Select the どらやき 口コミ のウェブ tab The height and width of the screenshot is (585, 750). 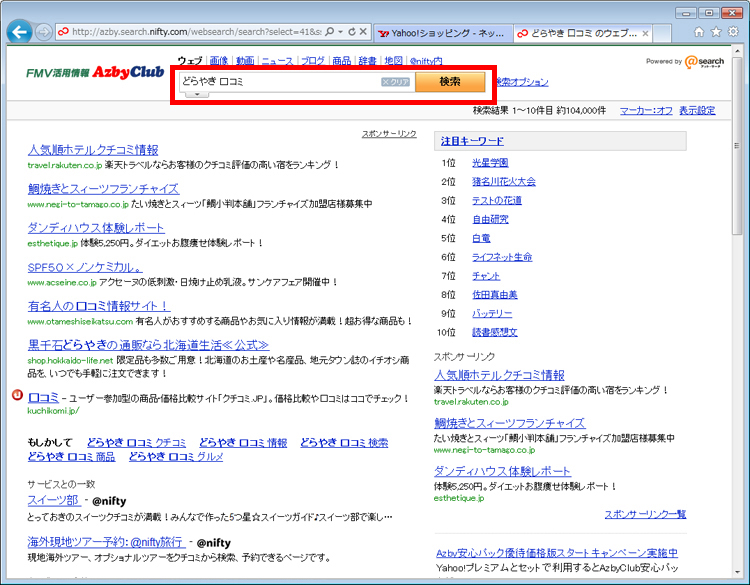pos(578,33)
